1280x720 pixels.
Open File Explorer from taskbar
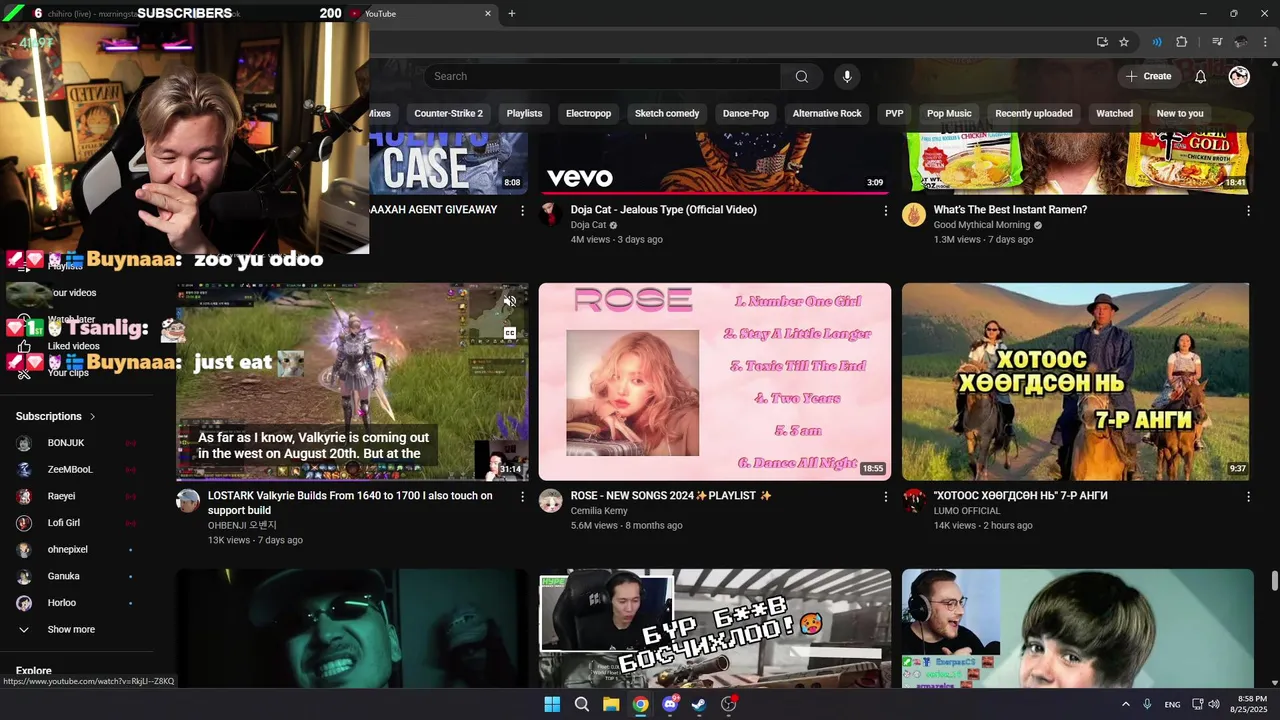click(x=611, y=704)
